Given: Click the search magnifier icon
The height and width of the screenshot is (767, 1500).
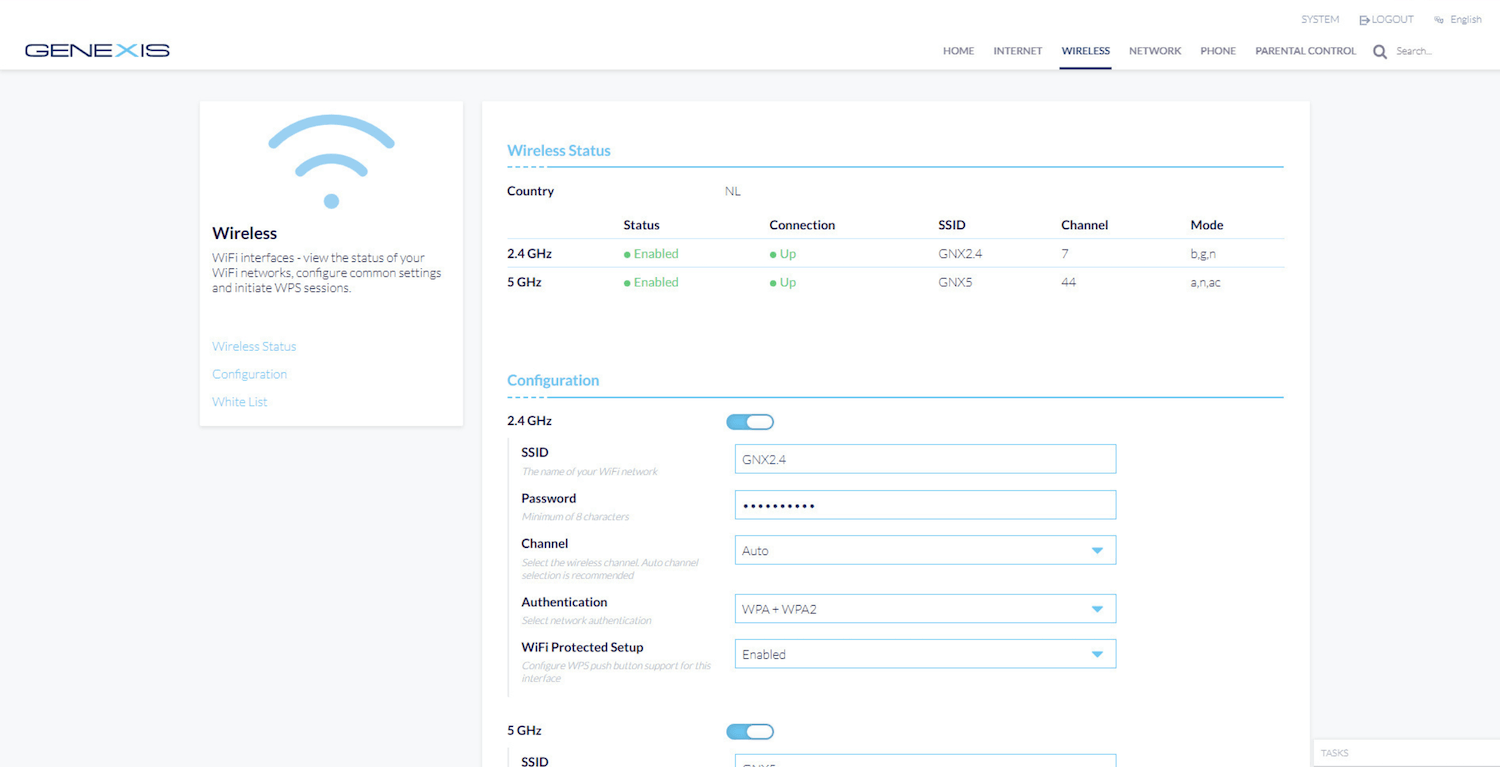Looking at the screenshot, I should tap(1380, 52).
